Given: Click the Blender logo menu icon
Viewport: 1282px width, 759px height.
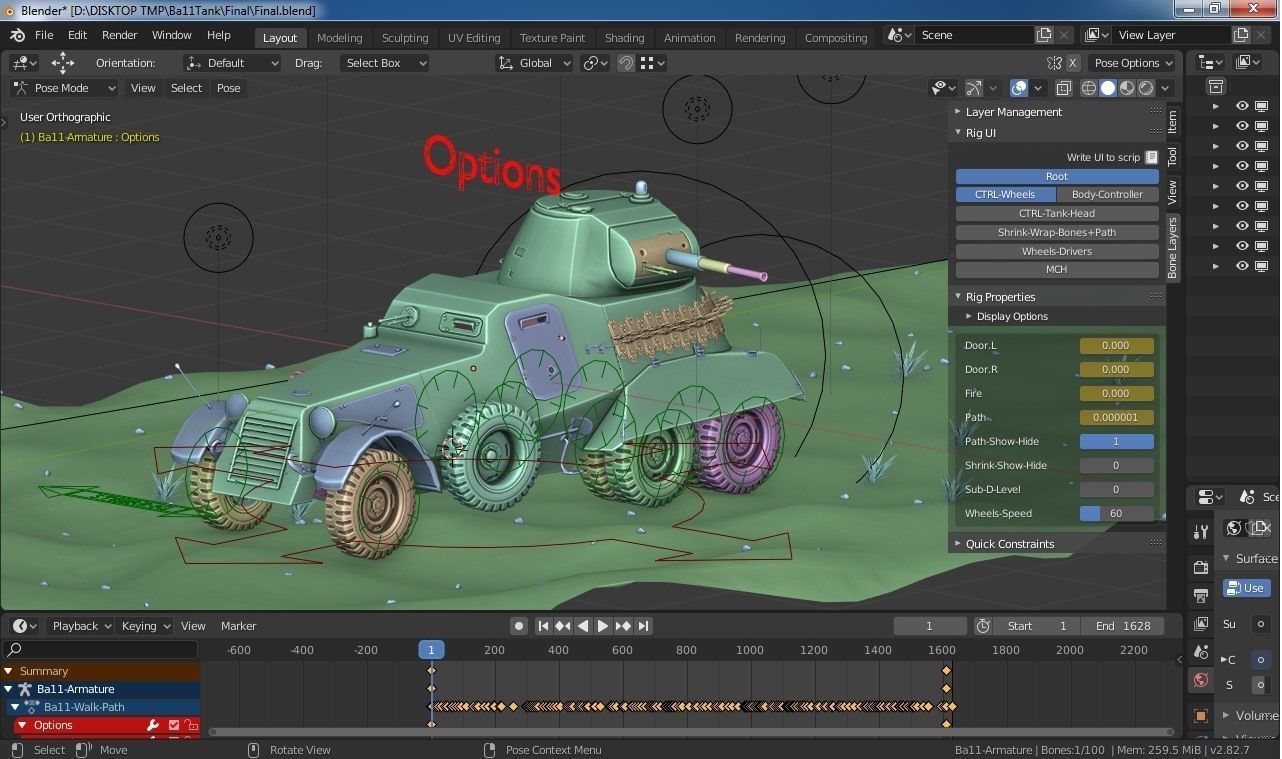Looking at the screenshot, I should point(17,35).
